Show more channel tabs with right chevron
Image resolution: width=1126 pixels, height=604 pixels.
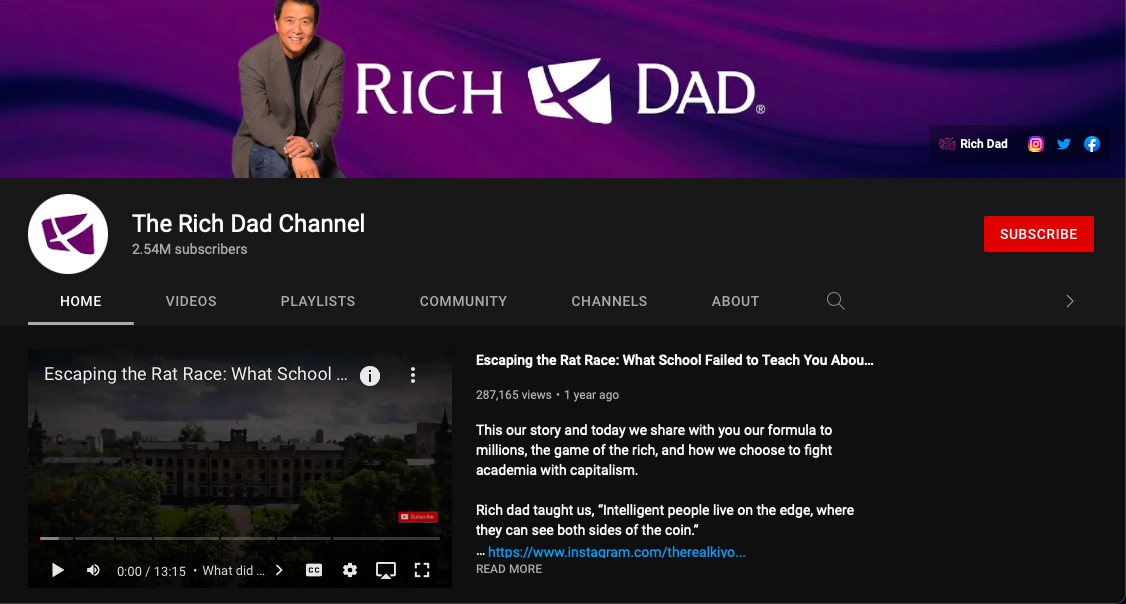1069,301
